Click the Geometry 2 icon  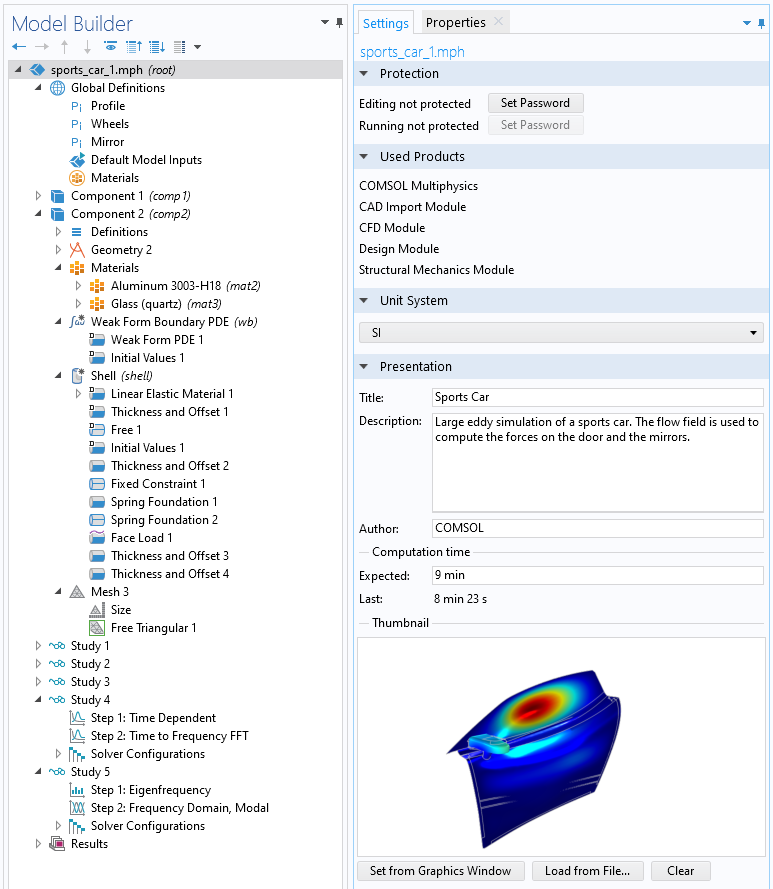coord(77,250)
